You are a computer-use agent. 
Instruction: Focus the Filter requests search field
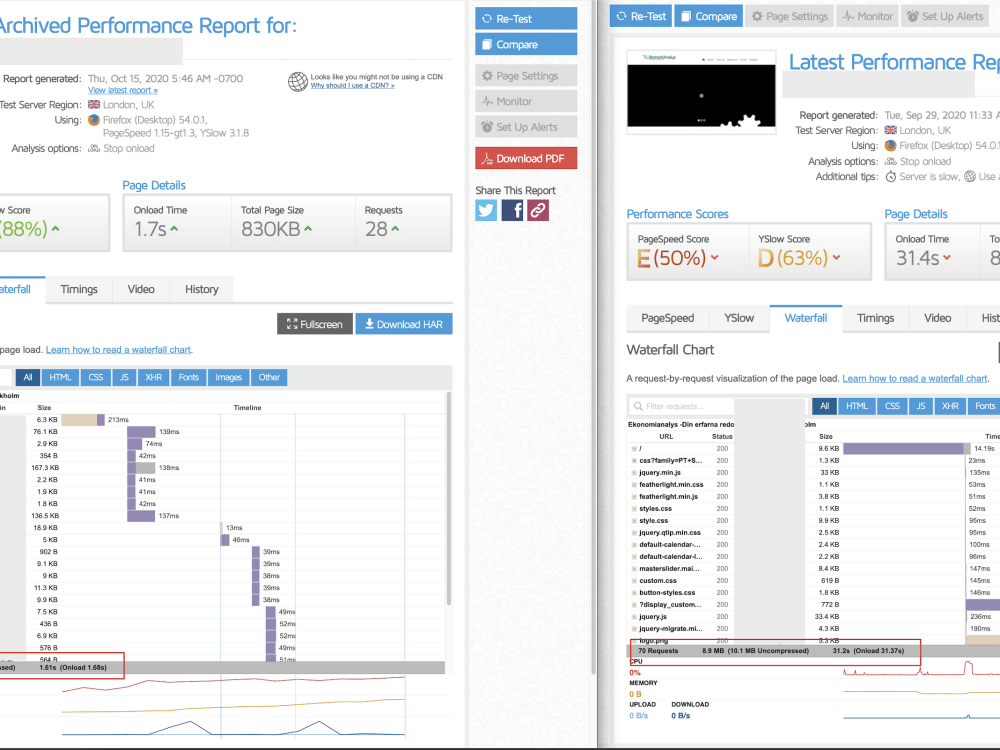(680, 406)
